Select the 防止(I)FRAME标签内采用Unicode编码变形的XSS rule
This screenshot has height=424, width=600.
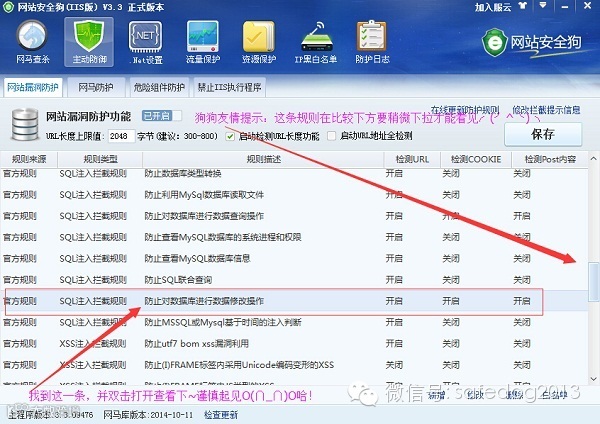pyautogui.click(x=294, y=365)
